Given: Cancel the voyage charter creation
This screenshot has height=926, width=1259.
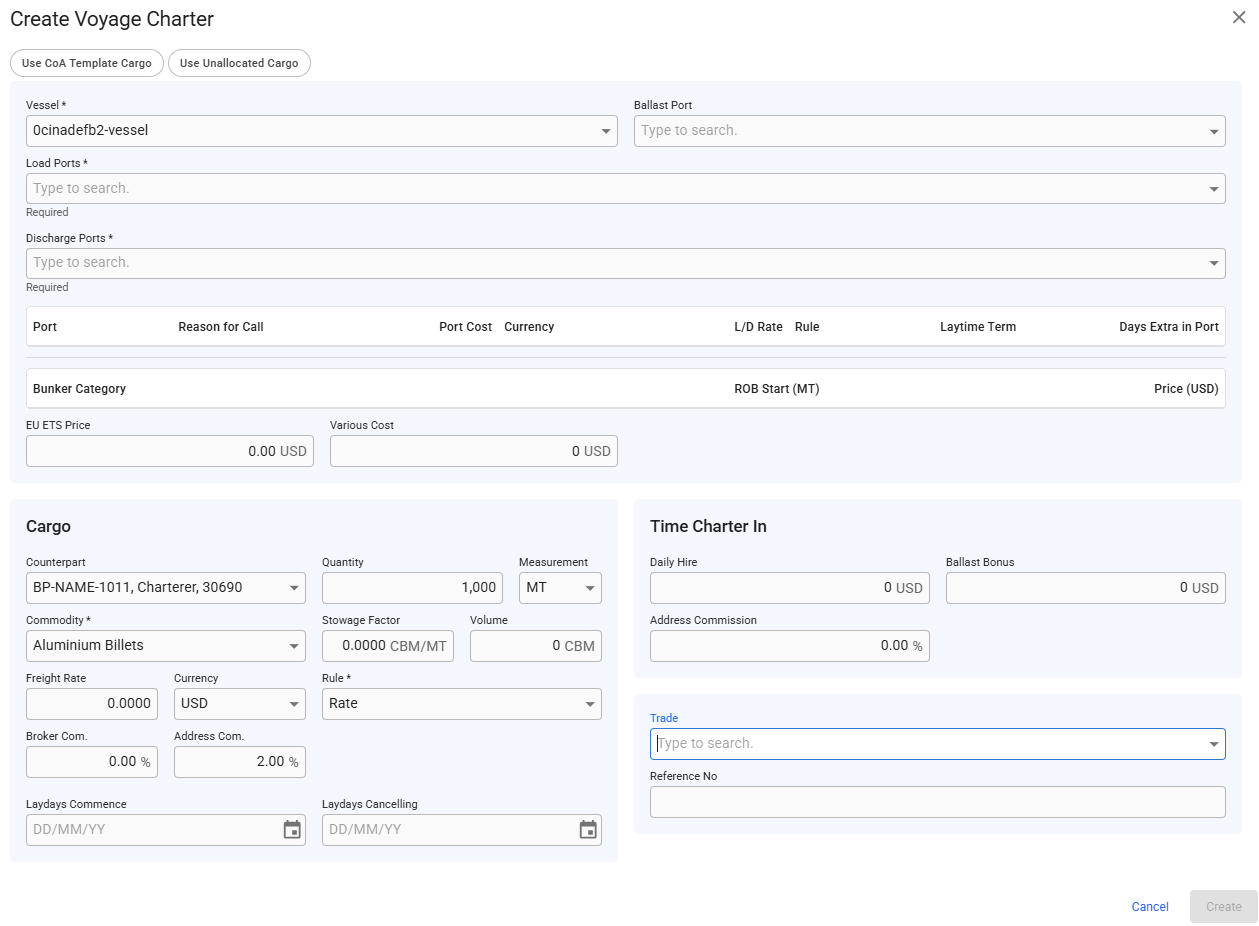Looking at the screenshot, I should point(1149,907).
